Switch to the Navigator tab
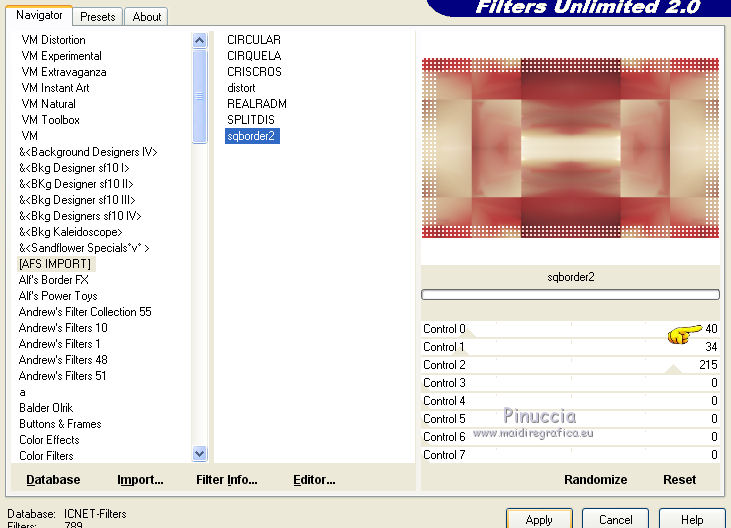 pos(39,15)
